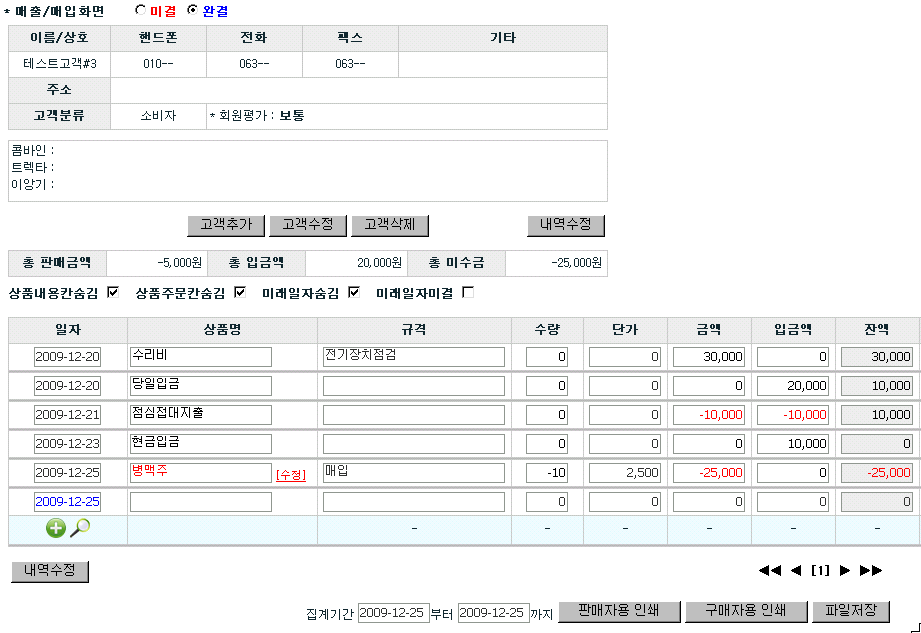Go to first page with double-left arrow
This screenshot has height=633, width=921.
pos(769,571)
